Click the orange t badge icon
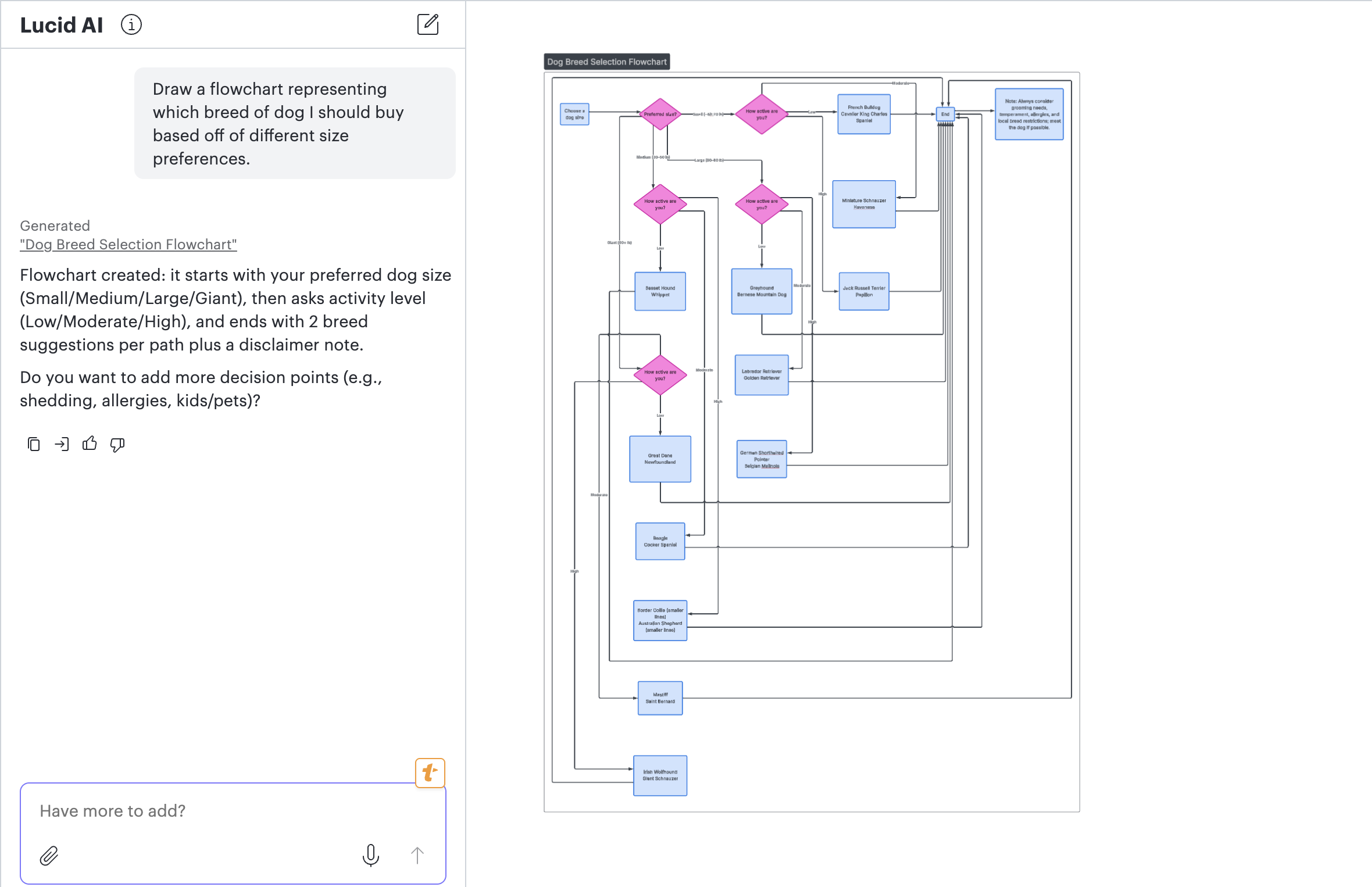1372x887 pixels. tap(430, 772)
